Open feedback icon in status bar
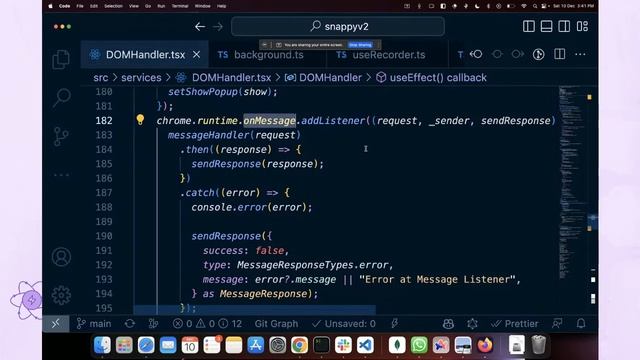640x360 pixels. point(557,324)
